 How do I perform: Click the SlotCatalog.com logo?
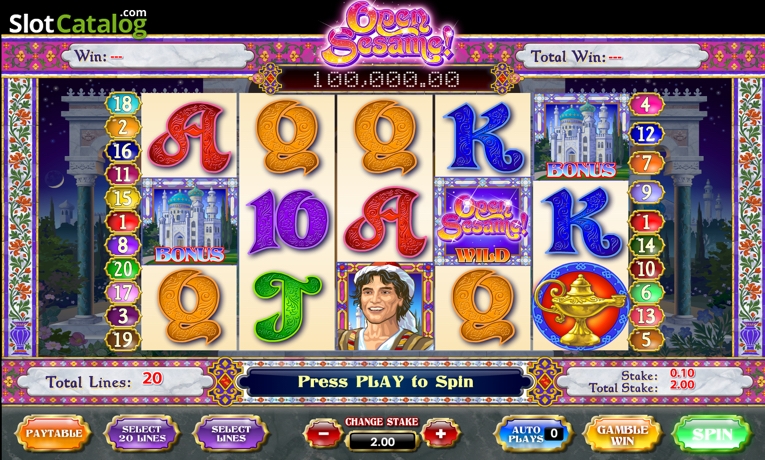pos(78,22)
